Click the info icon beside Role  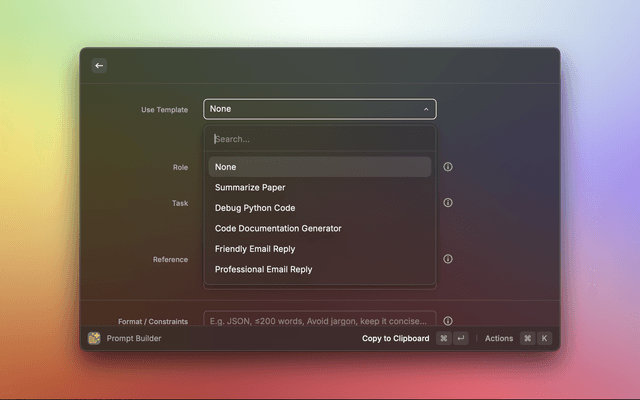[x=448, y=167]
